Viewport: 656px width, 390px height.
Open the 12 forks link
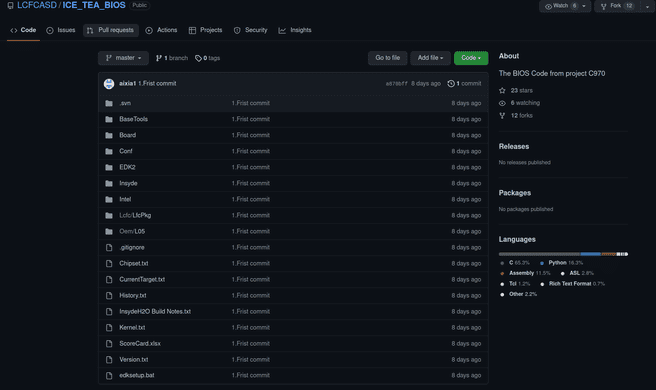[x=516, y=115]
